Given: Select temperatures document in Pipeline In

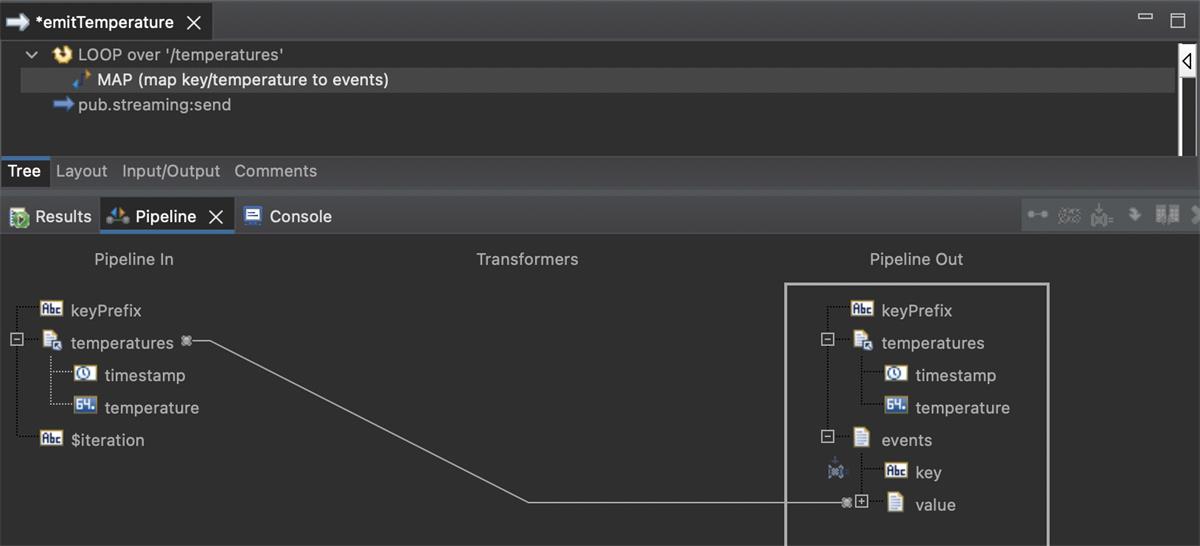Looking at the screenshot, I should tap(122, 343).
